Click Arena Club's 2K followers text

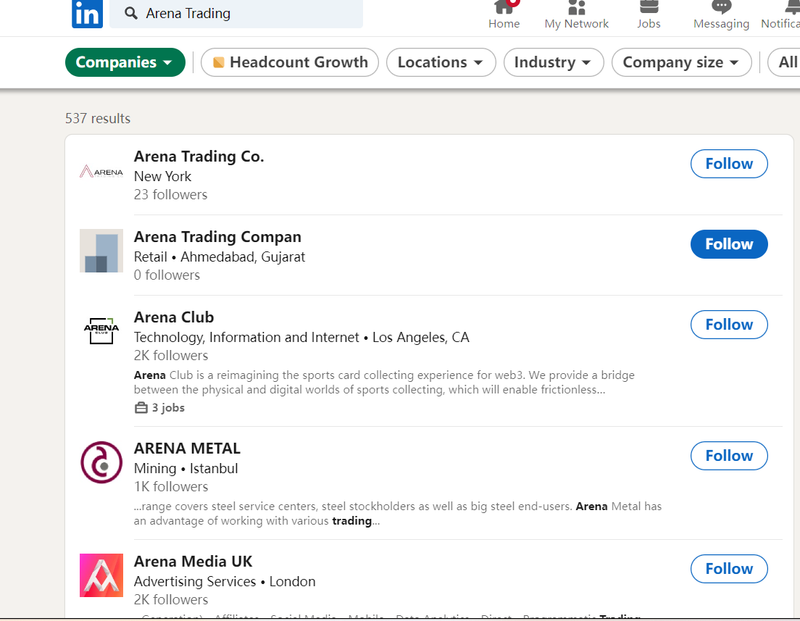pyautogui.click(x=171, y=355)
